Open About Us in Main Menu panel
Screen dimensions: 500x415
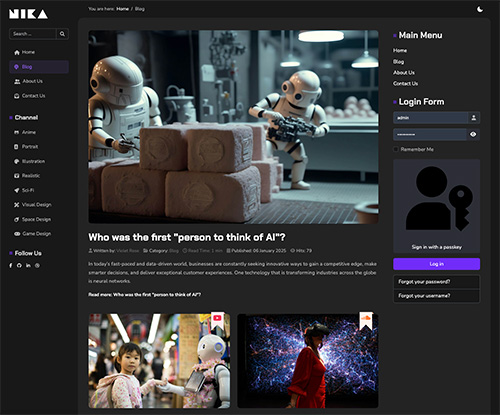(x=404, y=73)
